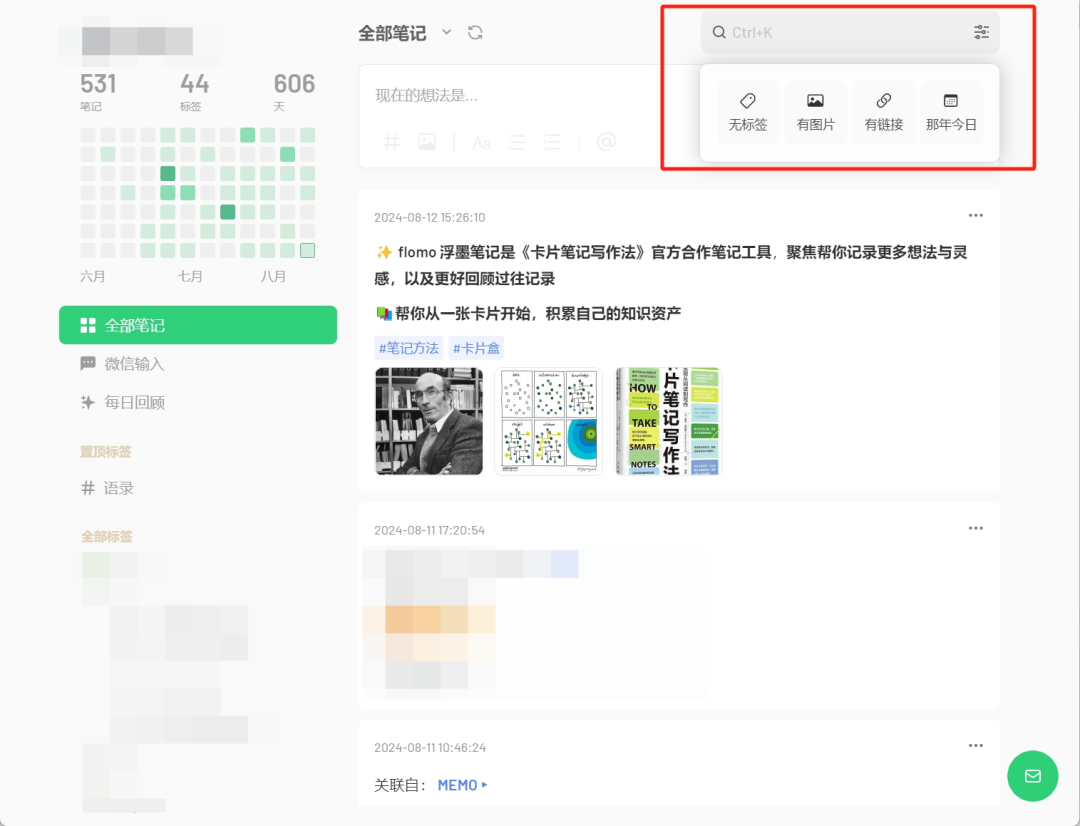The width and height of the screenshot is (1080, 826).
Task: Click the green mail feedback button
Action: click(1032, 776)
